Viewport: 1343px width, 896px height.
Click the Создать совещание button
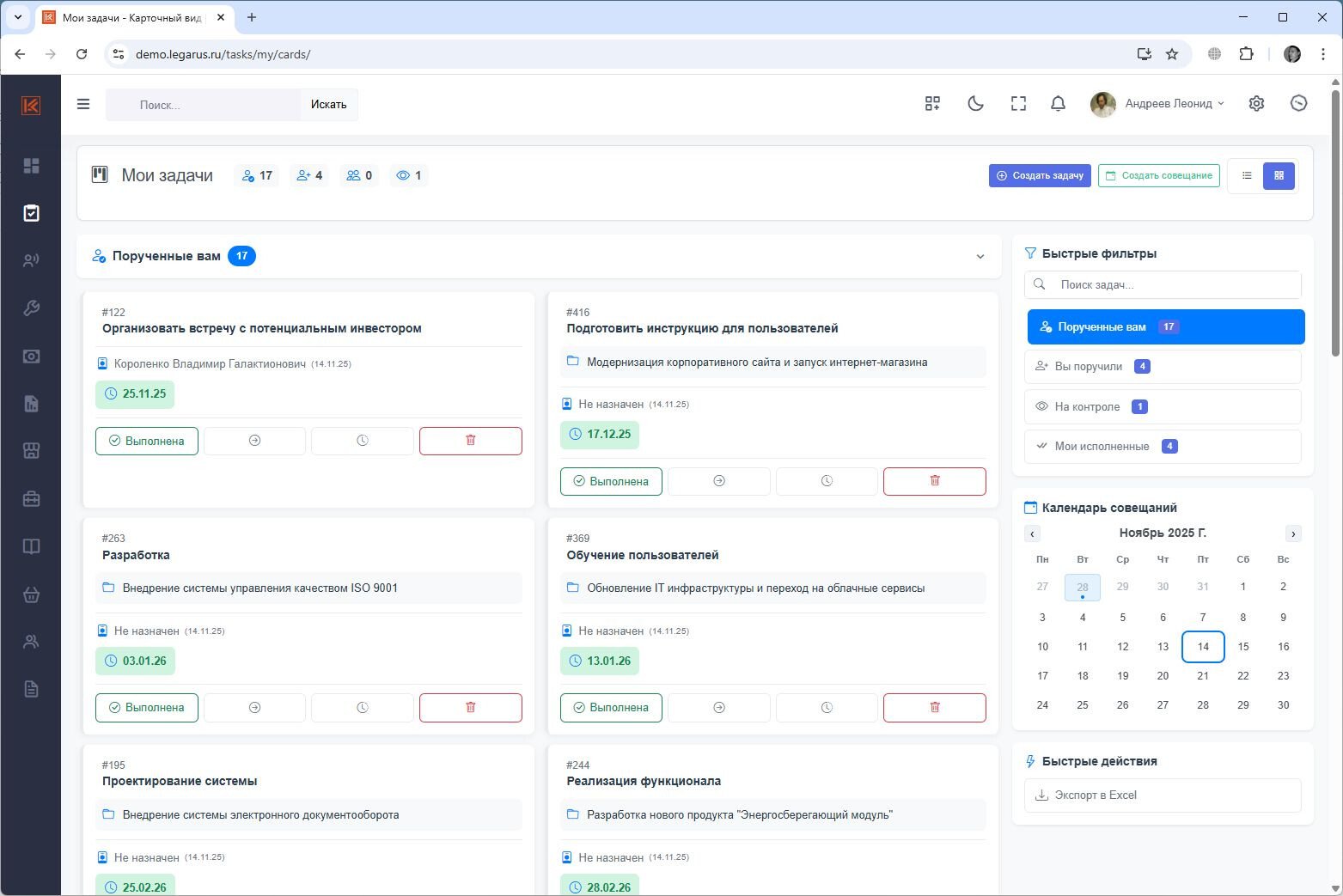point(1158,175)
